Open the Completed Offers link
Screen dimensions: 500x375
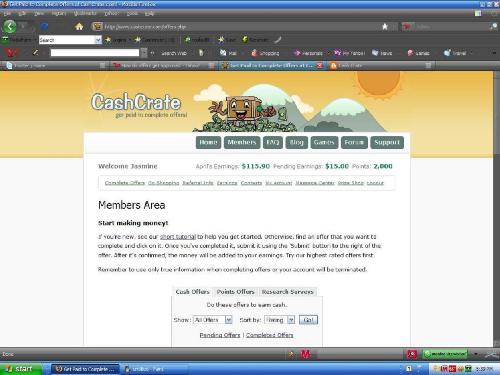tap(270, 335)
